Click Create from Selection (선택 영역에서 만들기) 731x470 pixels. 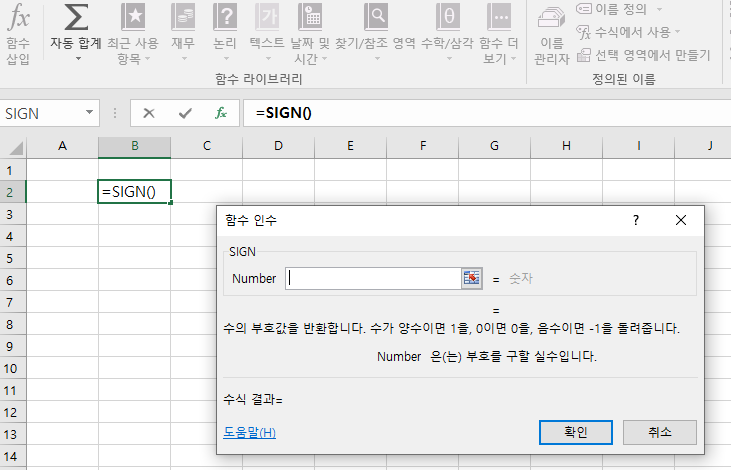pos(644,54)
